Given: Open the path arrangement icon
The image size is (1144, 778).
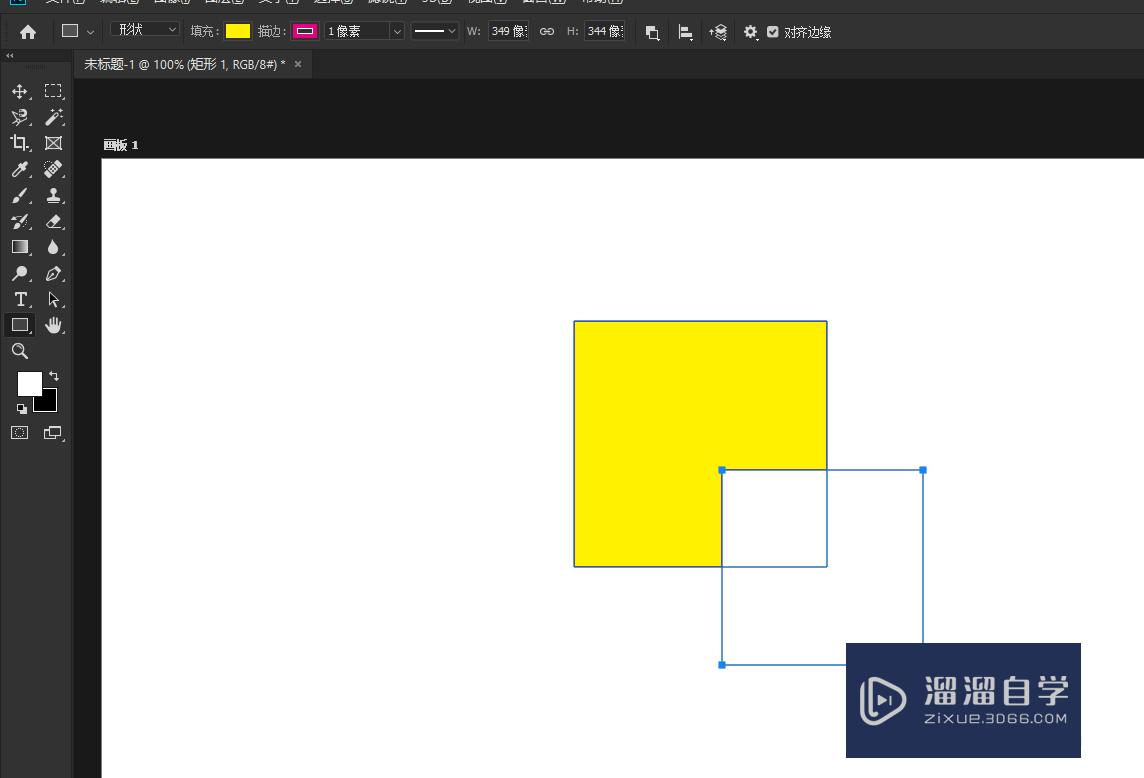Looking at the screenshot, I should pyautogui.click(x=718, y=32).
